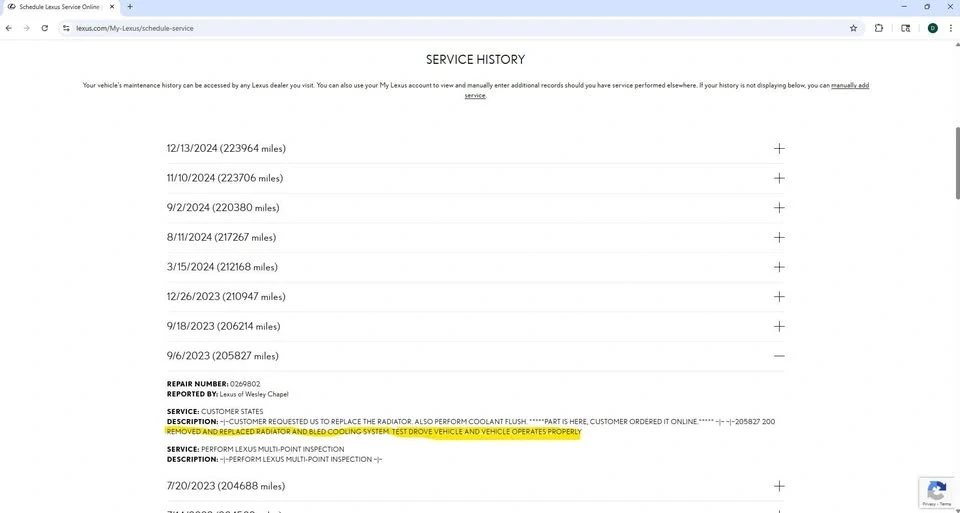This screenshot has width=960, height=513.
Task: Click the 12/13/2024 (223964 miles) text
Action: click(226, 148)
